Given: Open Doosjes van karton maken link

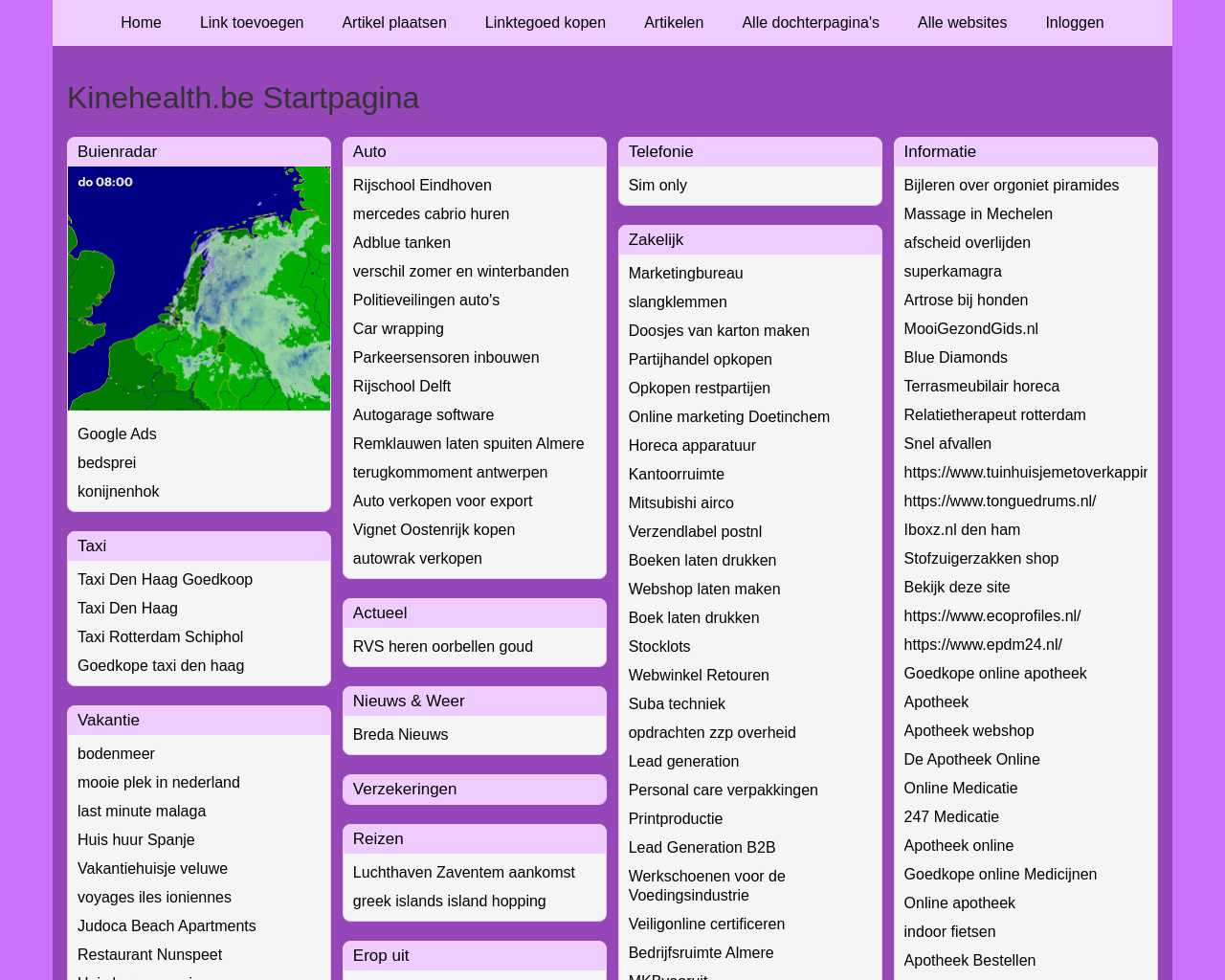Looking at the screenshot, I should click(719, 331).
